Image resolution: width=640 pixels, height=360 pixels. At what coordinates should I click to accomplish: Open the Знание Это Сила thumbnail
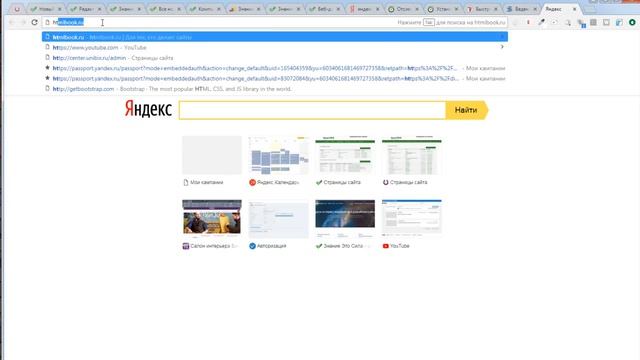point(345,219)
